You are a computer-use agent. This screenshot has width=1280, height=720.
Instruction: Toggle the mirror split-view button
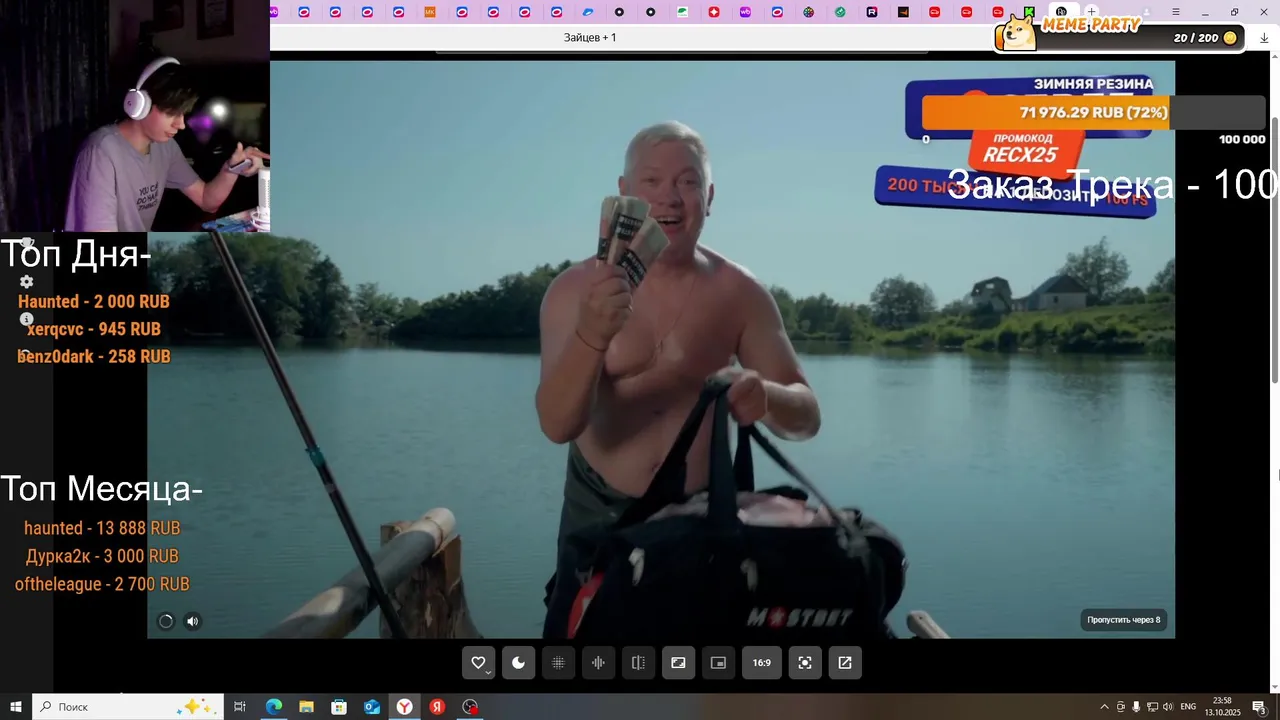point(638,662)
